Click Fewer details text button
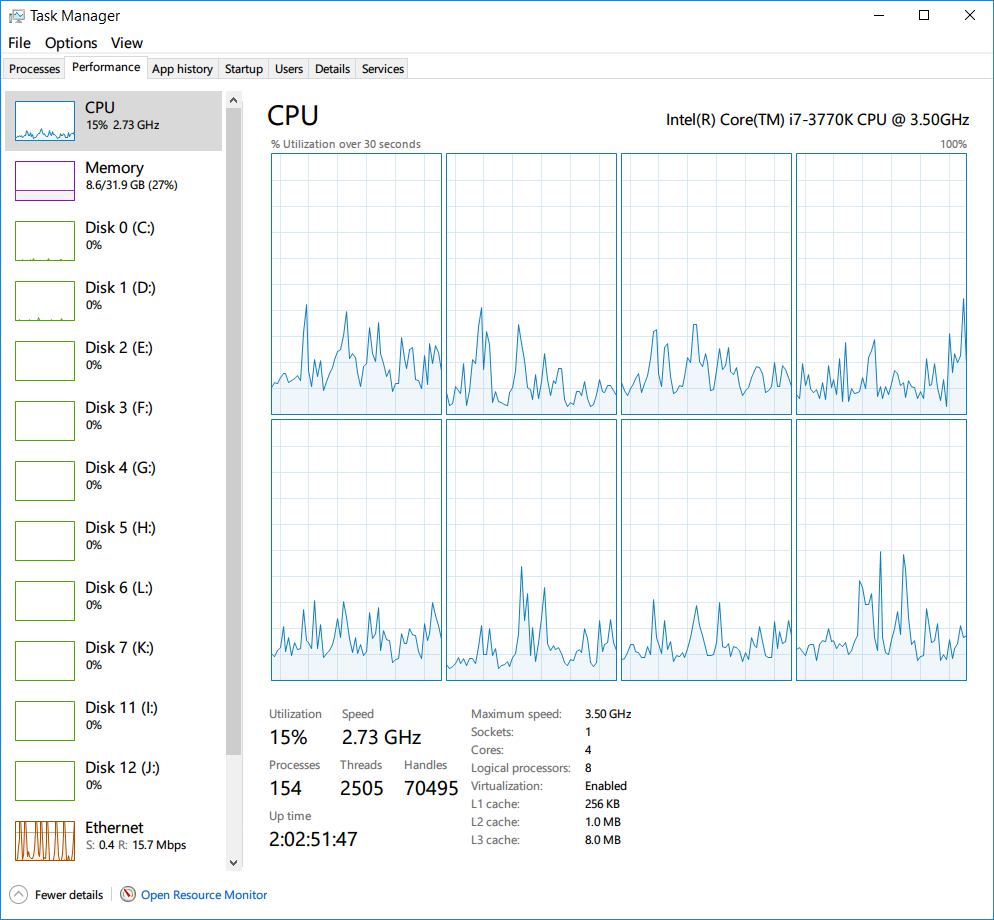 click(x=68, y=895)
